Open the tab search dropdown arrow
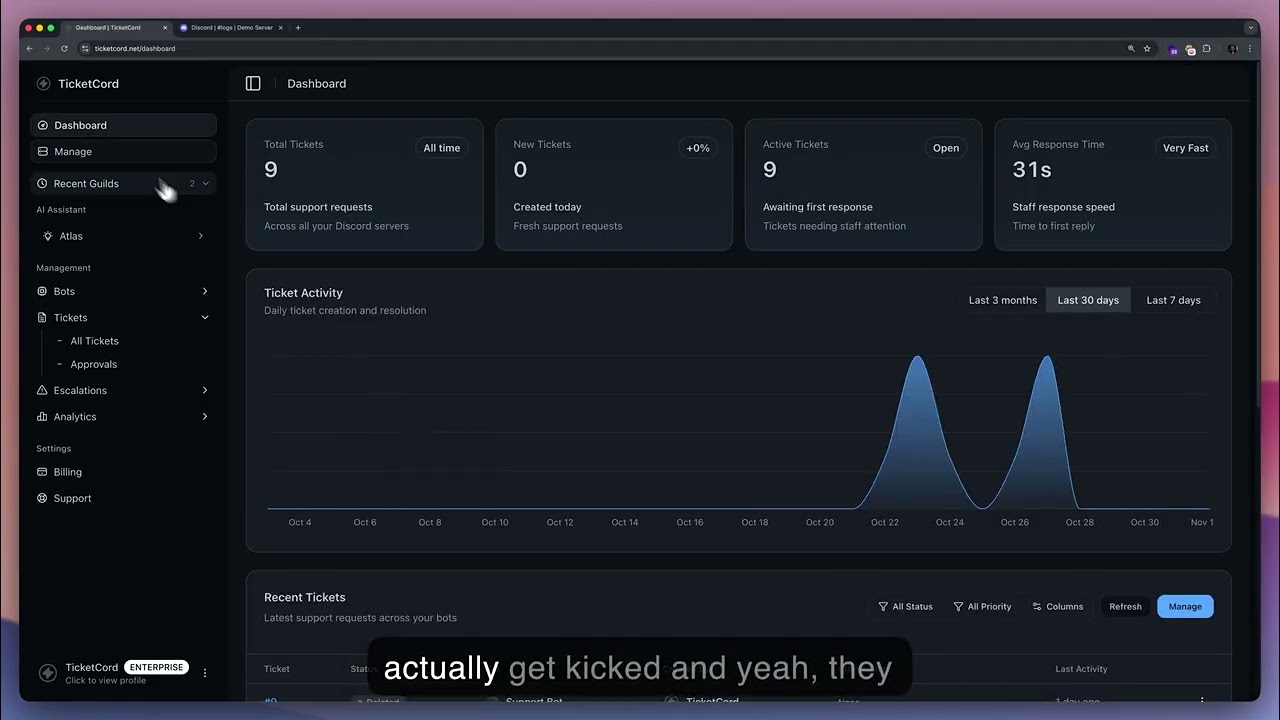This screenshot has height=720, width=1280. (1250, 28)
